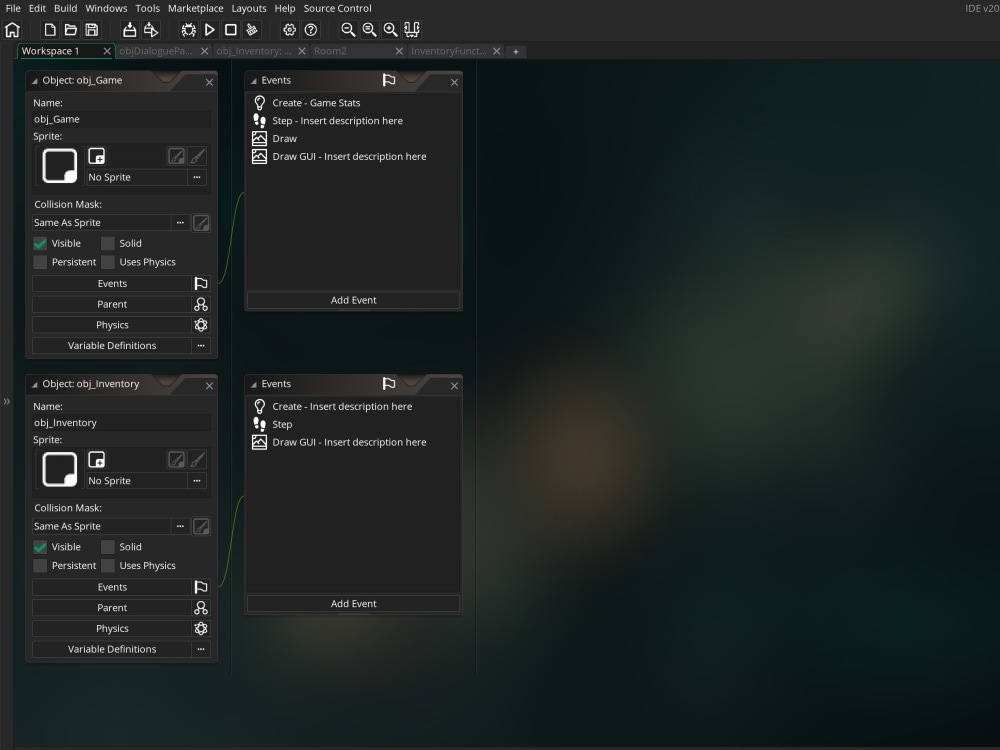The height and width of the screenshot is (750, 1000).
Task: Open the Source Control menu
Action: [x=337, y=8]
